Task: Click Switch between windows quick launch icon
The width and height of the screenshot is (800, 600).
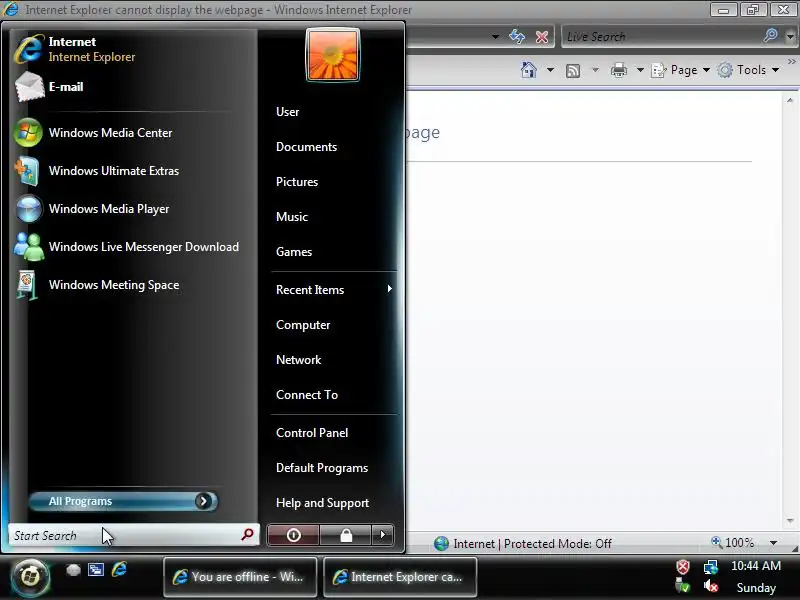Action: (x=96, y=570)
